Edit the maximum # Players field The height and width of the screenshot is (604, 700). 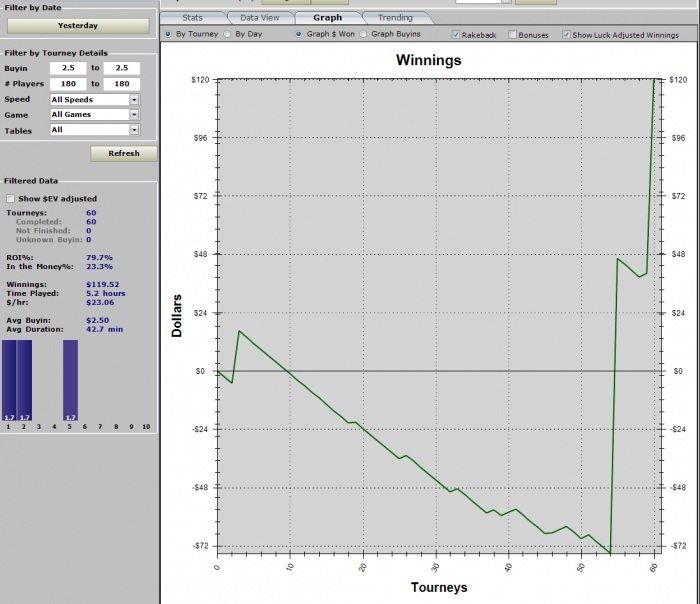tap(121, 84)
